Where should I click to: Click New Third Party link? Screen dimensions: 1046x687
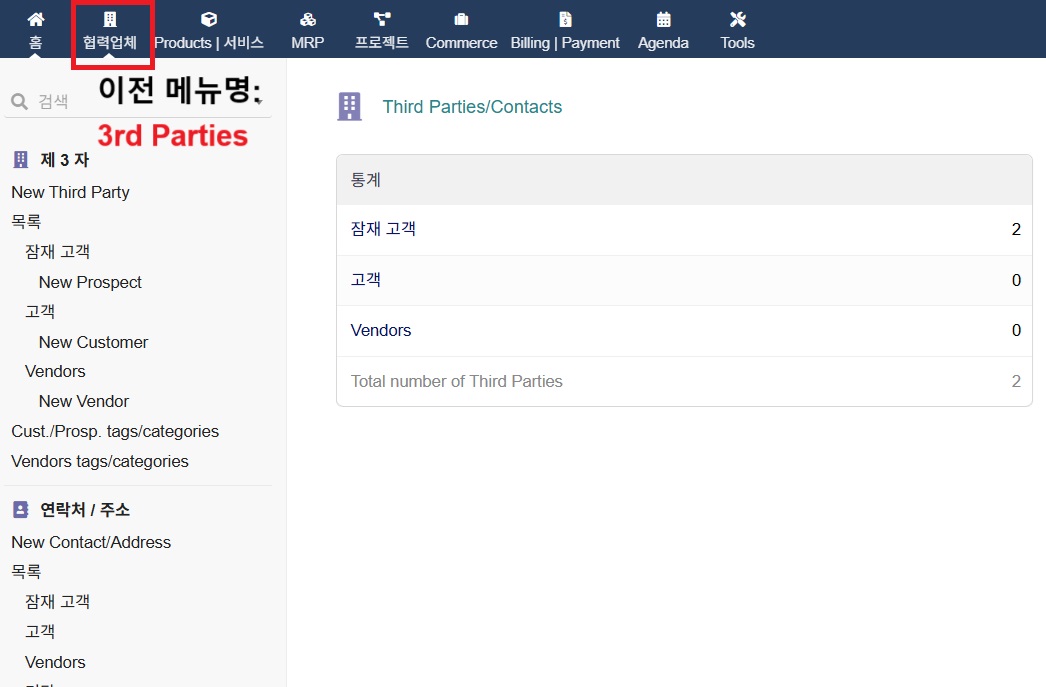(70, 192)
